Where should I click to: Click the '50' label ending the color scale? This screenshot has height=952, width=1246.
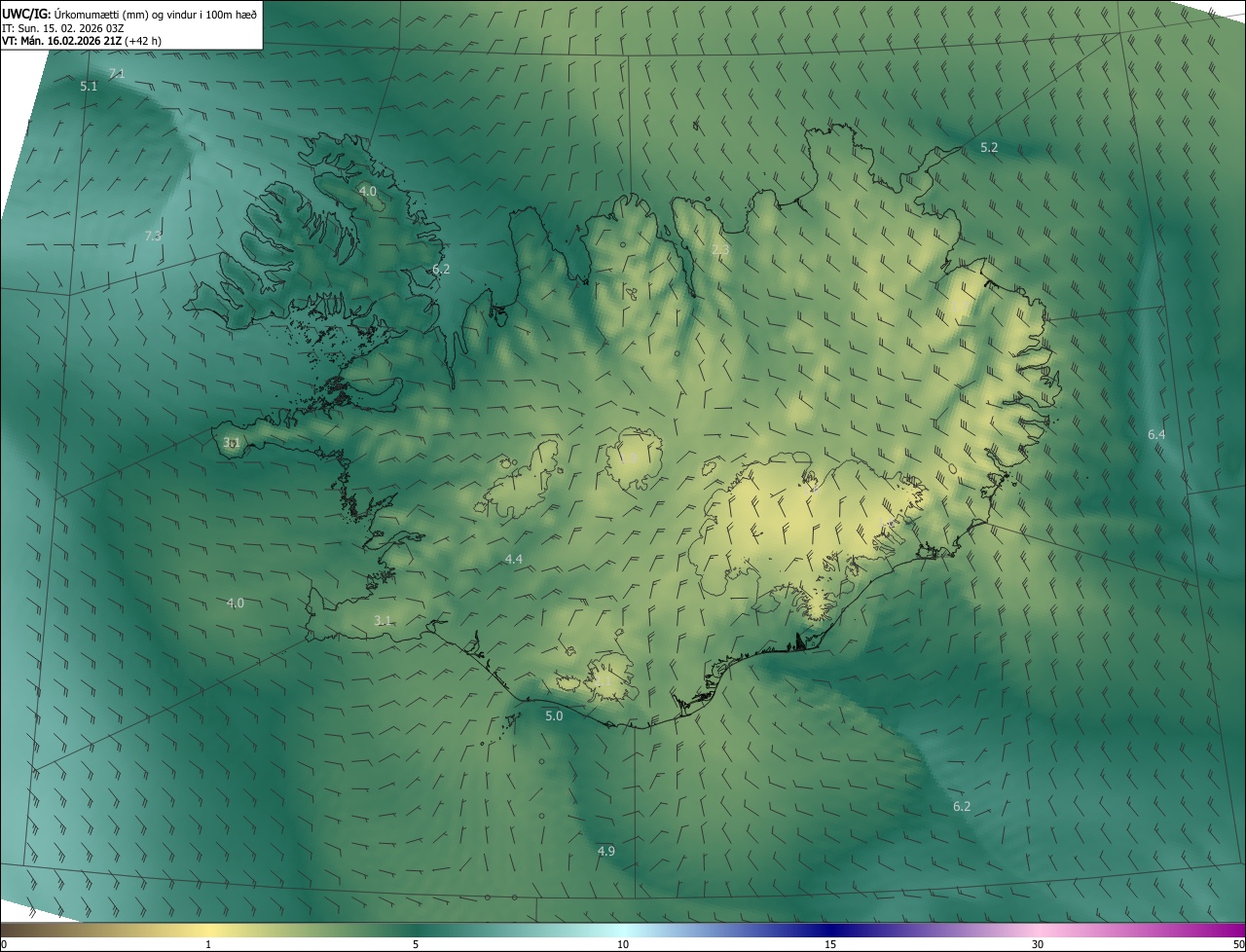1238,944
